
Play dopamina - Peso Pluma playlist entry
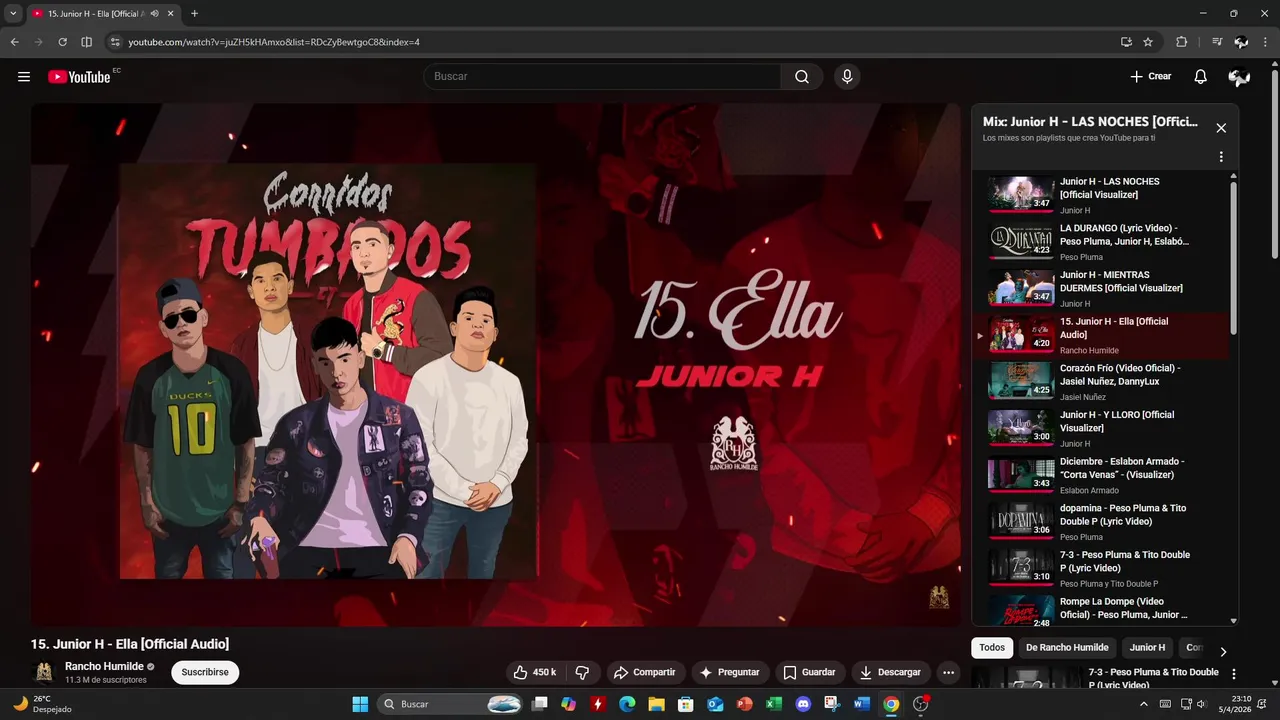pyautogui.click(x=1101, y=522)
